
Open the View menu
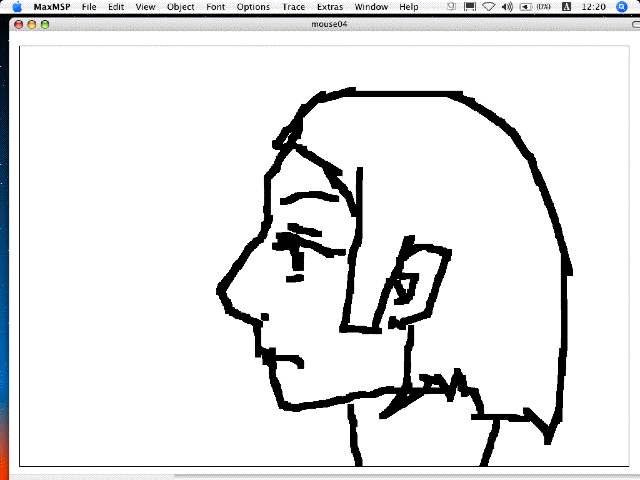pyautogui.click(x=145, y=7)
